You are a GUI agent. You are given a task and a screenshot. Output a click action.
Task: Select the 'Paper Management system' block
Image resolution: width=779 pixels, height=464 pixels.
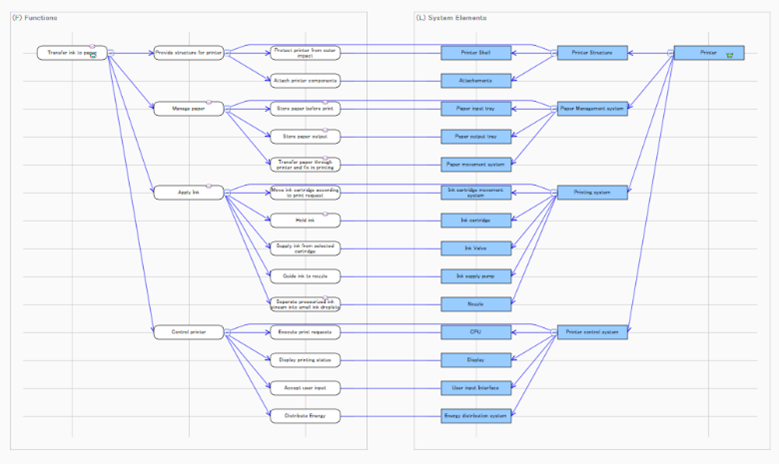click(592, 108)
